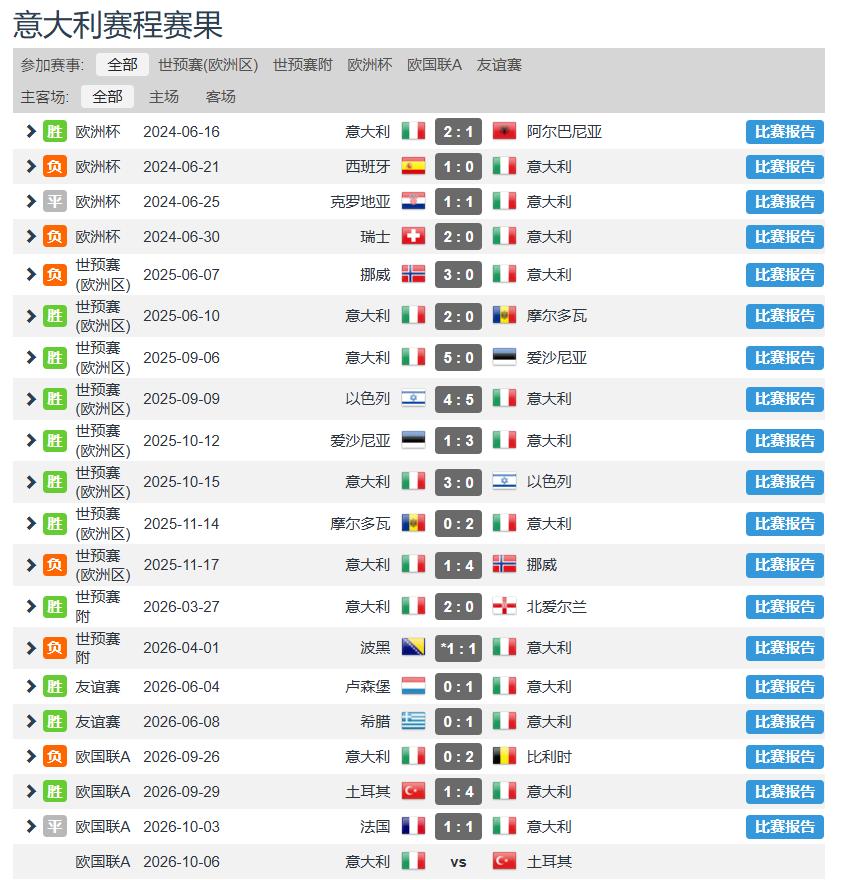Image resolution: width=843 pixels, height=880 pixels.
Task: Select the 世预赛附 competition filter
Action: [x=303, y=65]
